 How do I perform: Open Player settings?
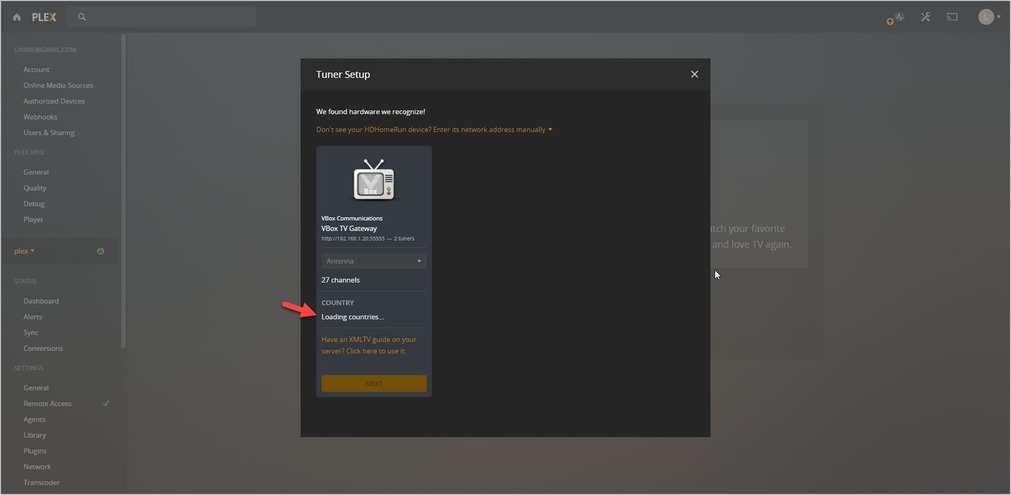(34, 220)
